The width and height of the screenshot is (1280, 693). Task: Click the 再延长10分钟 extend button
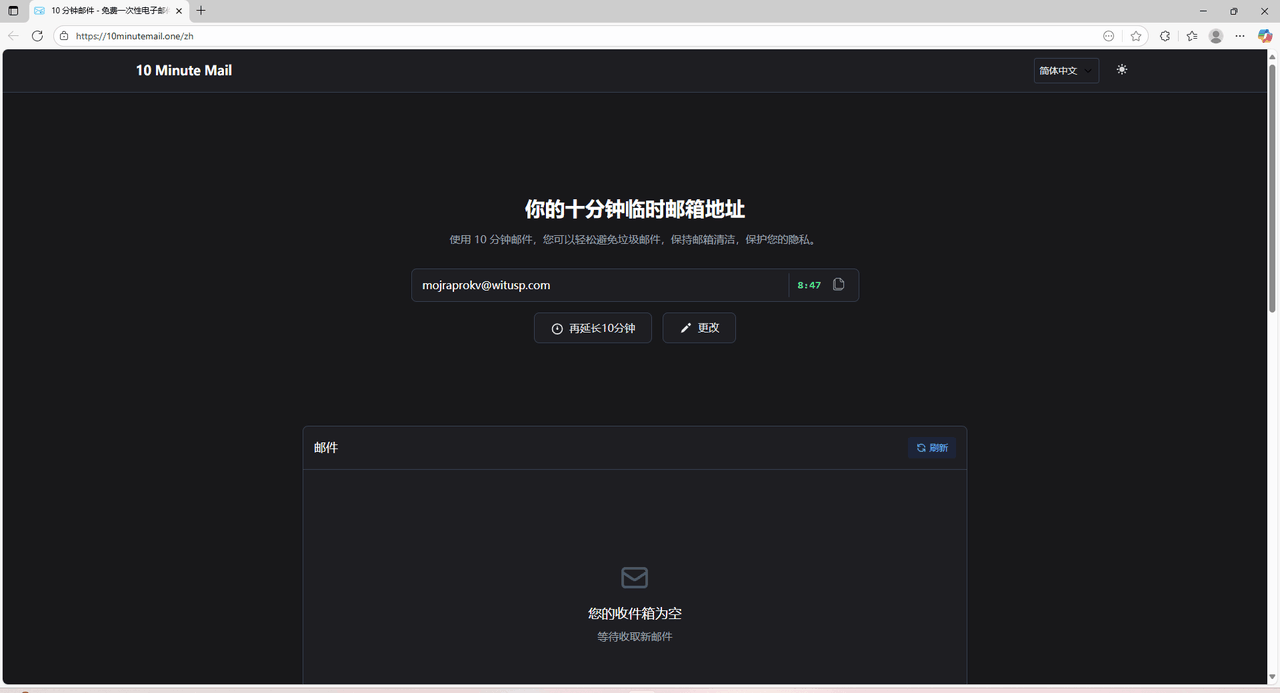click(593, 328)
